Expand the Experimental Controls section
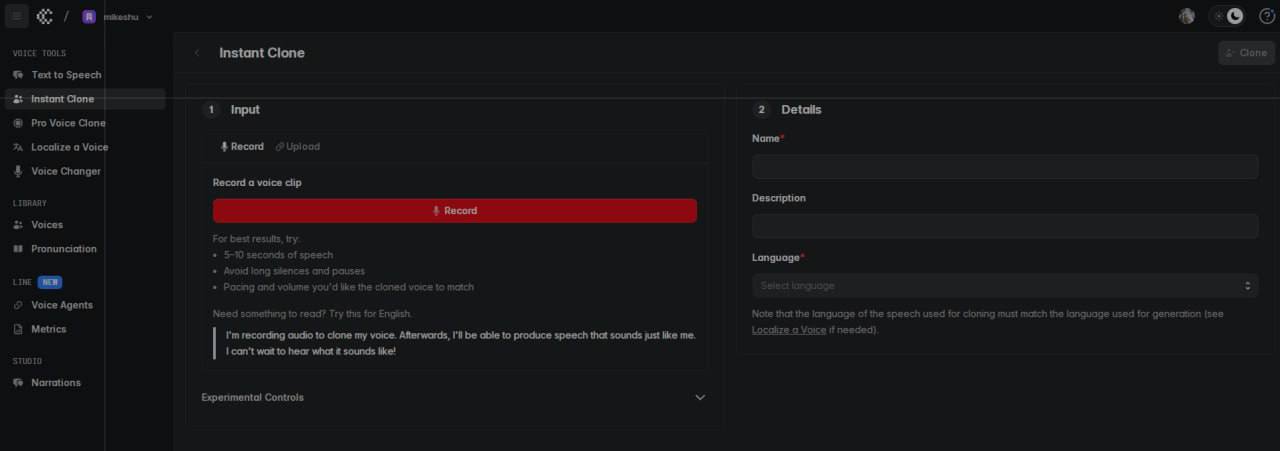The width and height of the screenshot is (1280, 451). coord(453,397)
